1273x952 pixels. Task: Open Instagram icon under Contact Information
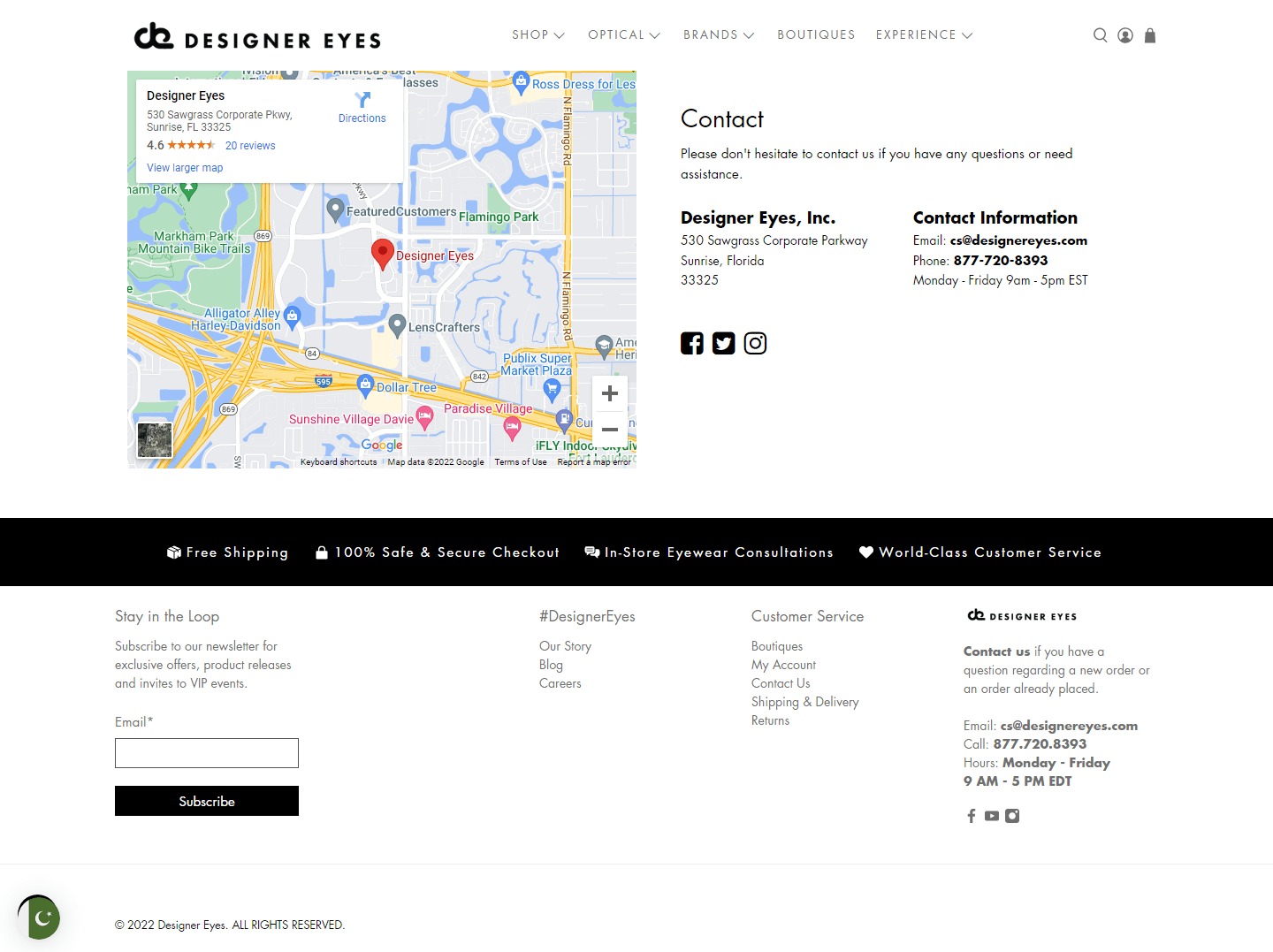tap(755, 343)
